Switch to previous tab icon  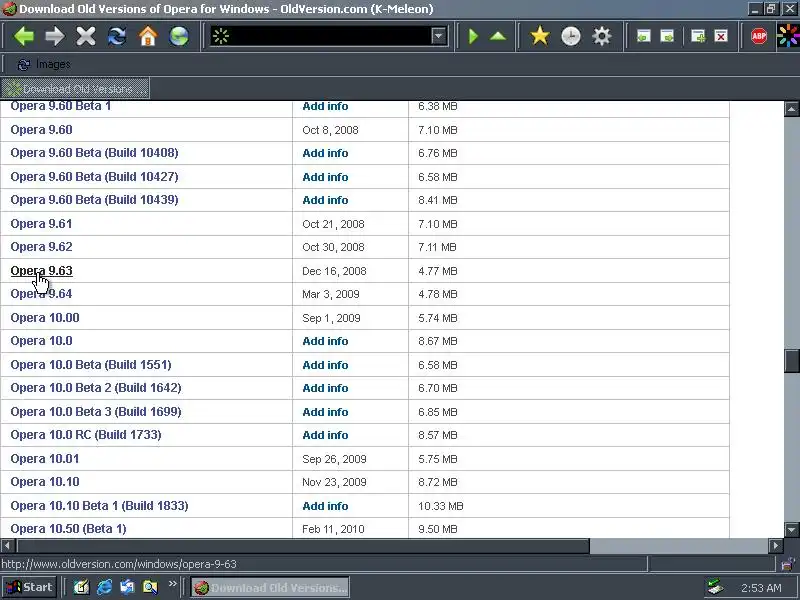tap(644, 36)
